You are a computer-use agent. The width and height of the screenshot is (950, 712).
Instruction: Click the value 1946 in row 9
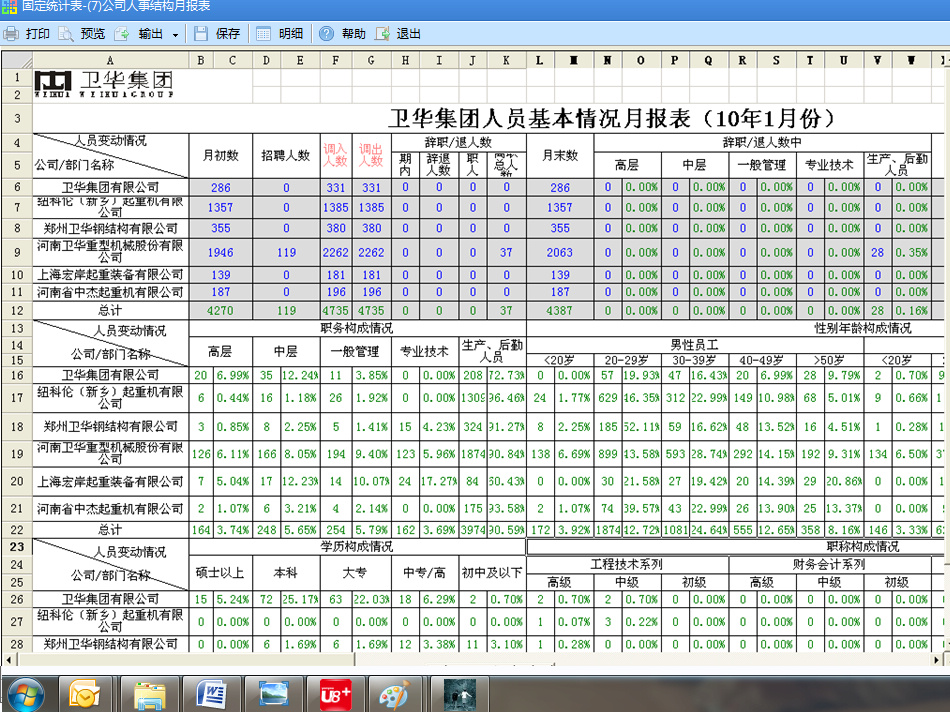(x=221, y=253)
